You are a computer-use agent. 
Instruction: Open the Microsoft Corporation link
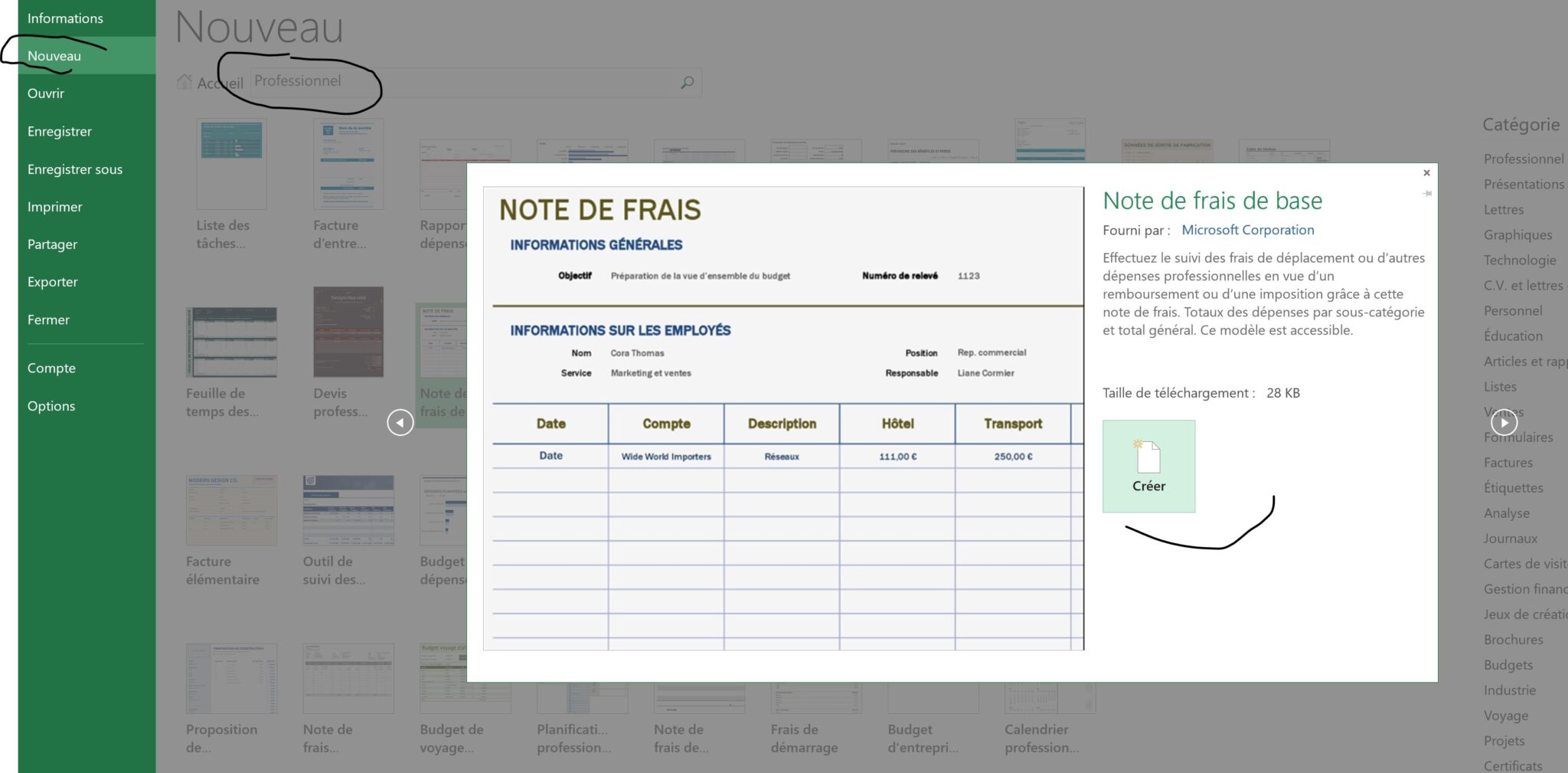[1248, 229]
